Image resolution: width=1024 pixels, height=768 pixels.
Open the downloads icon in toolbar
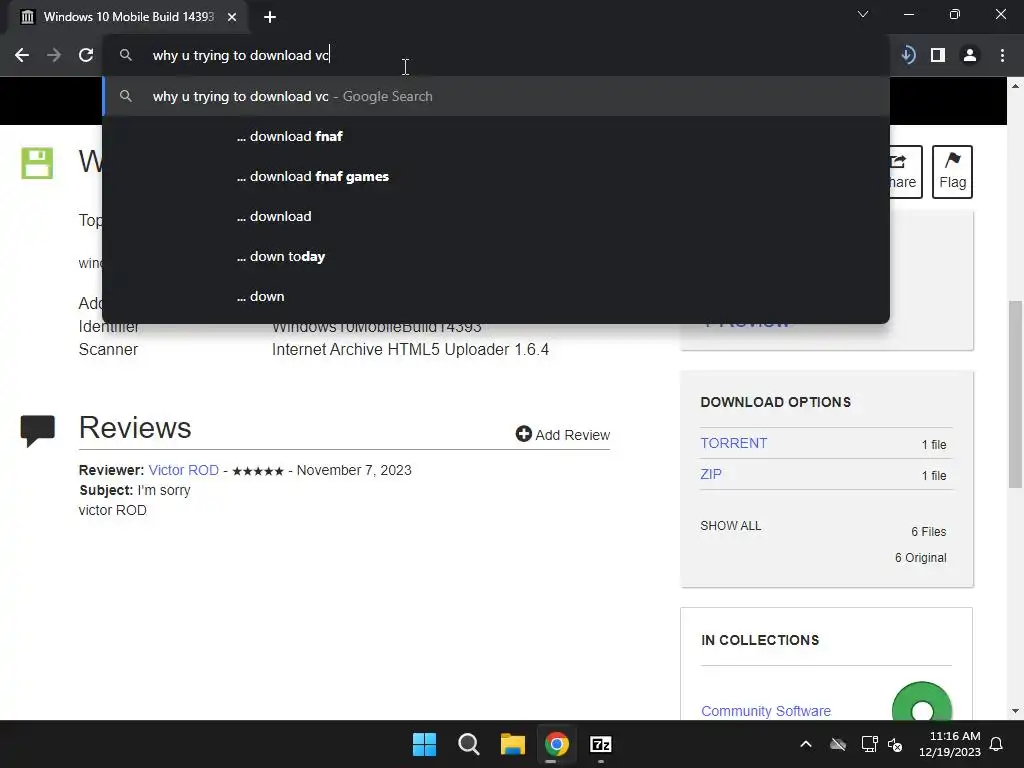pos(907,56)
